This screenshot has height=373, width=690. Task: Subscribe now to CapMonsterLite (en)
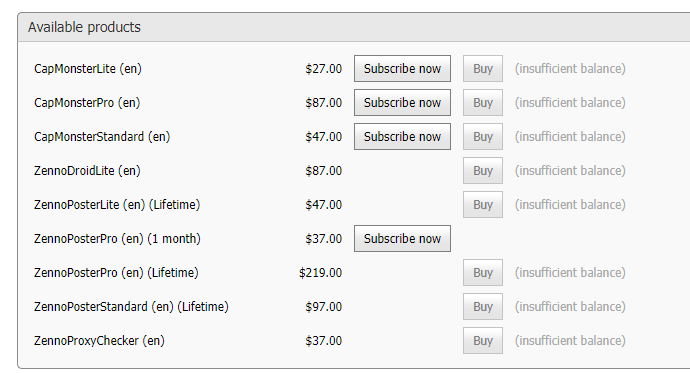point(402,69)
